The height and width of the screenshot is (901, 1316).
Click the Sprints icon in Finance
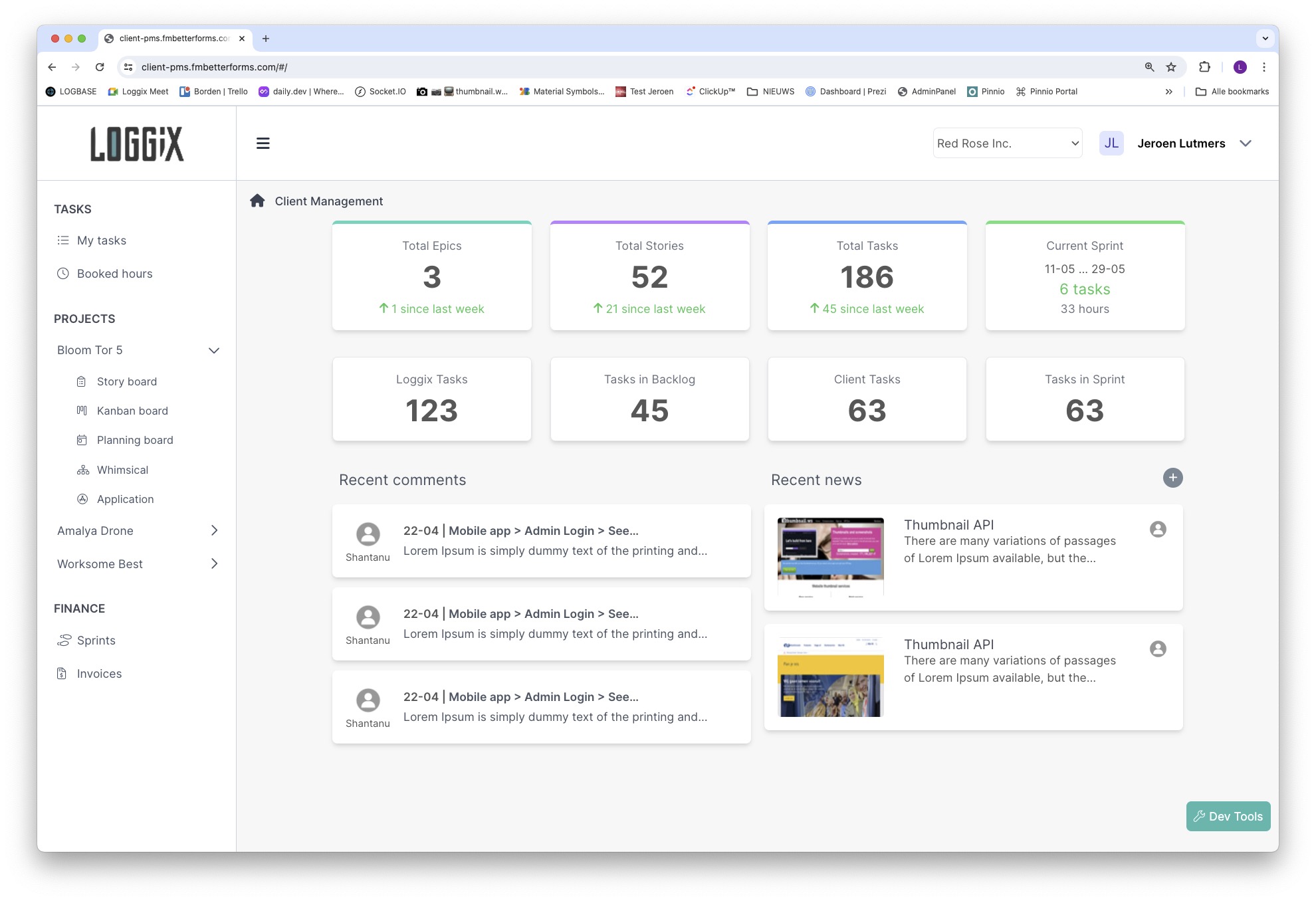64,641
